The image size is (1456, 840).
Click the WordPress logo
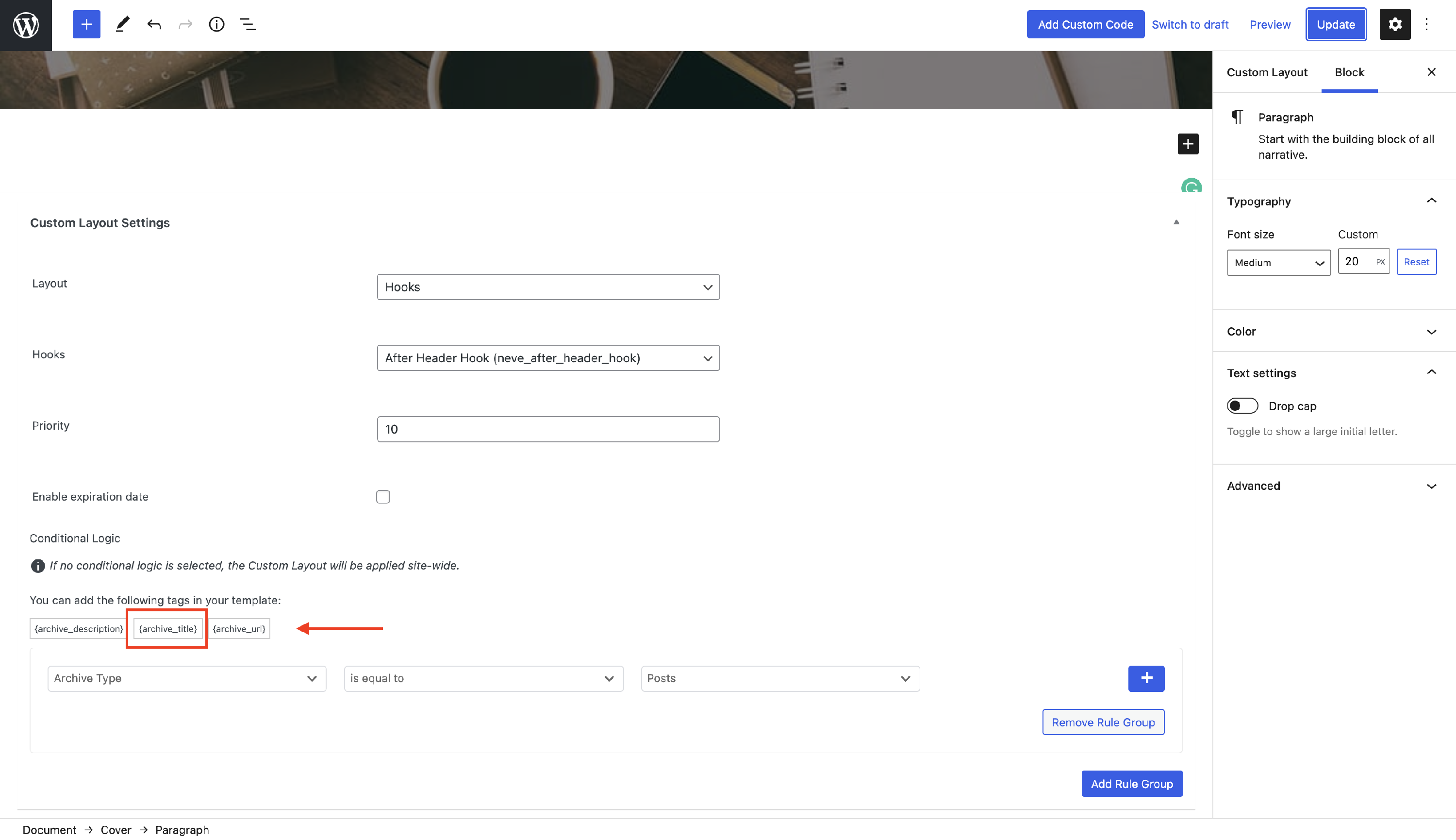coord(25,24)
